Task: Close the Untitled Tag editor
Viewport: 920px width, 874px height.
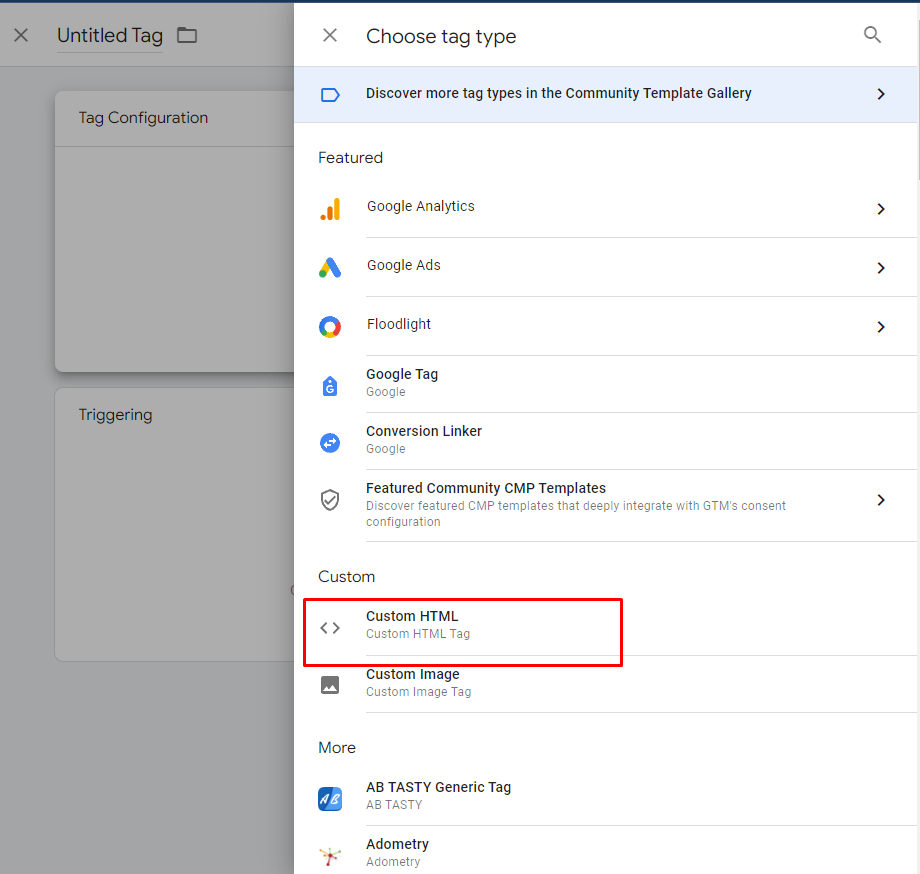Action: point(21,36)
